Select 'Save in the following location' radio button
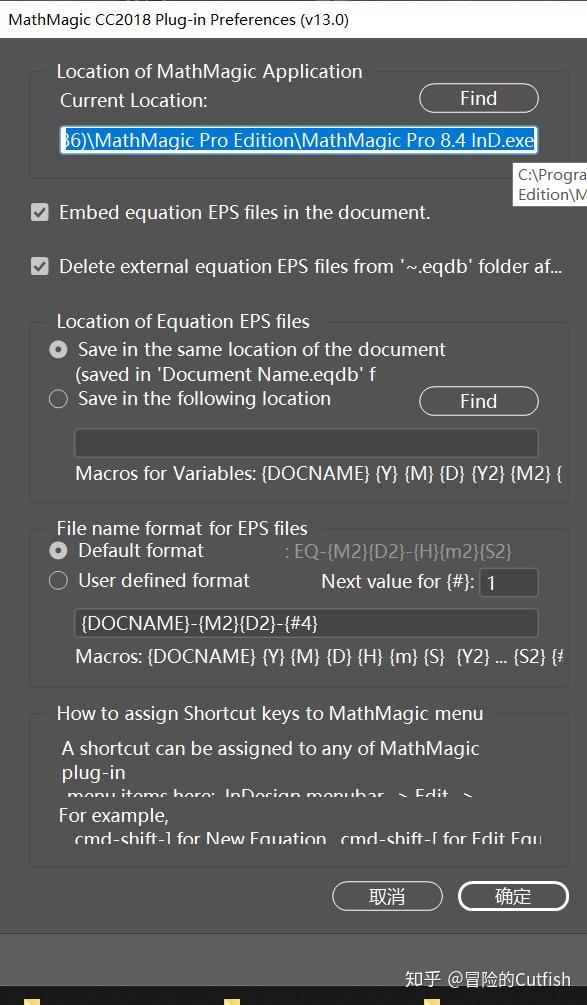 pos(57,398)
